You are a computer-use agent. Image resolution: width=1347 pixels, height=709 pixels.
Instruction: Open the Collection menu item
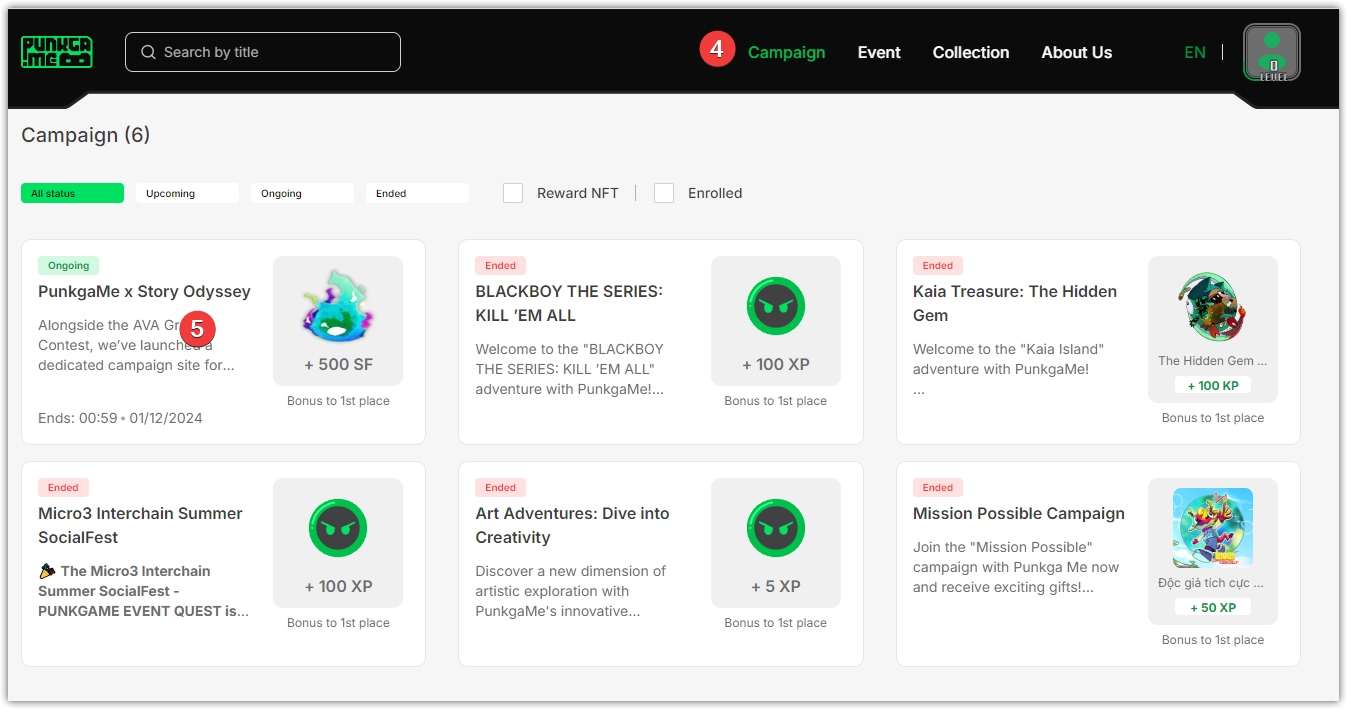(970, 52)
